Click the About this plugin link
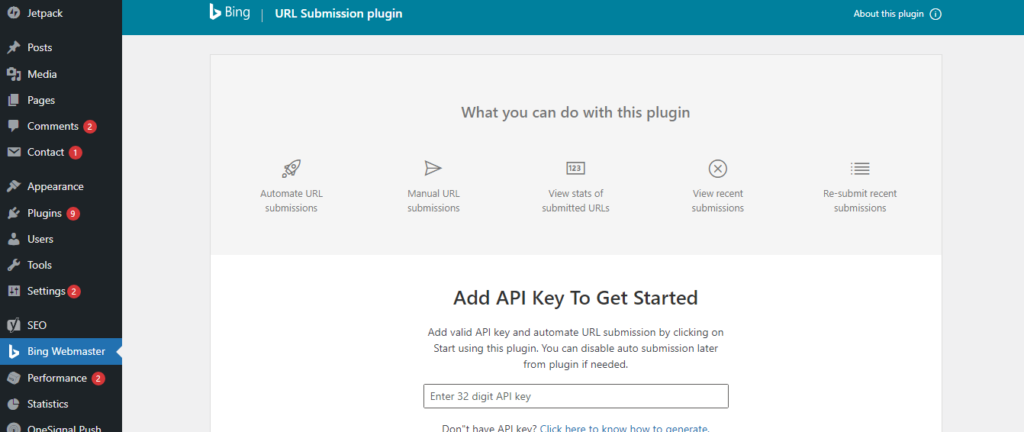The width and height of the screenshot is (1024, 432). click(888, 14)
